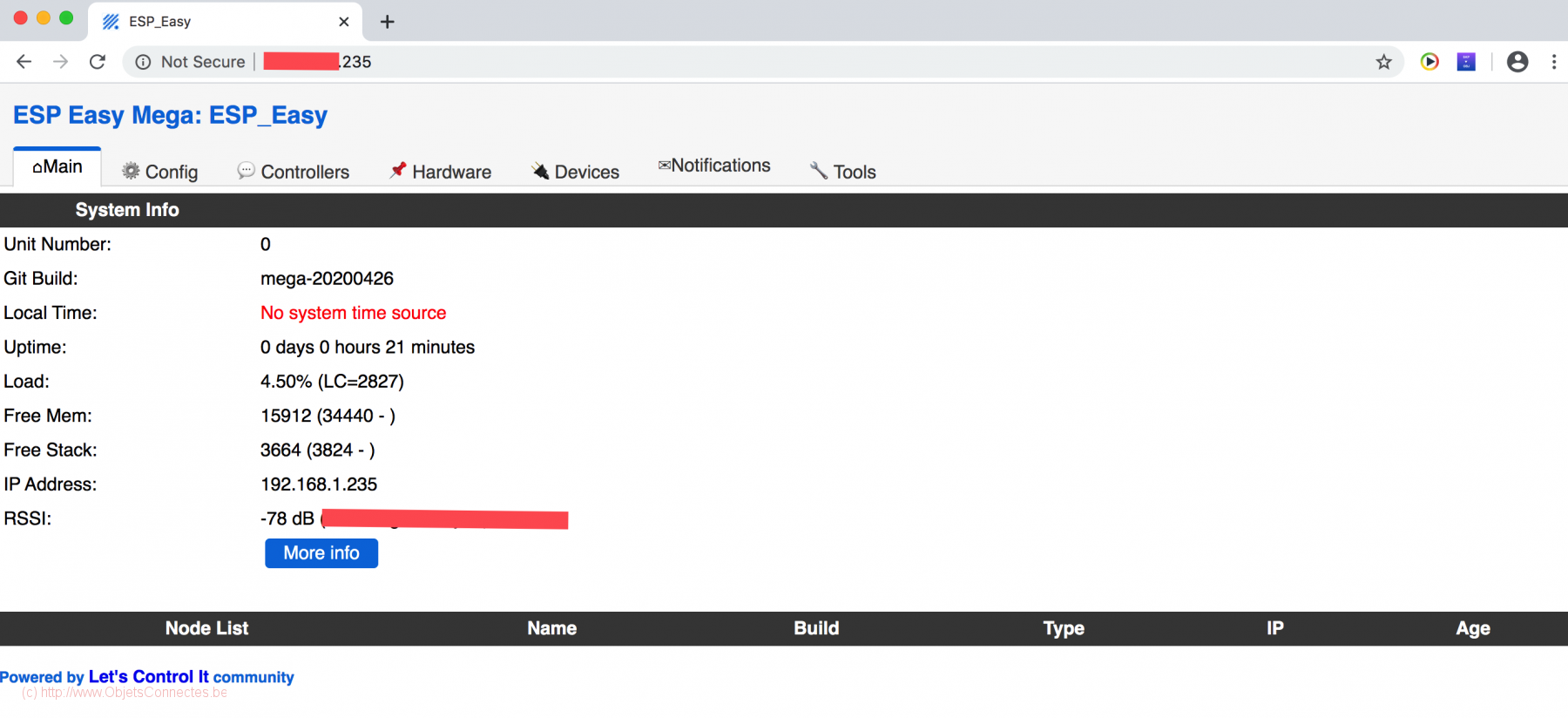The height and width of the screenshot is (718, 1568).
Task: Click the RSSI value -78 dB
Action: pos(287,519)
